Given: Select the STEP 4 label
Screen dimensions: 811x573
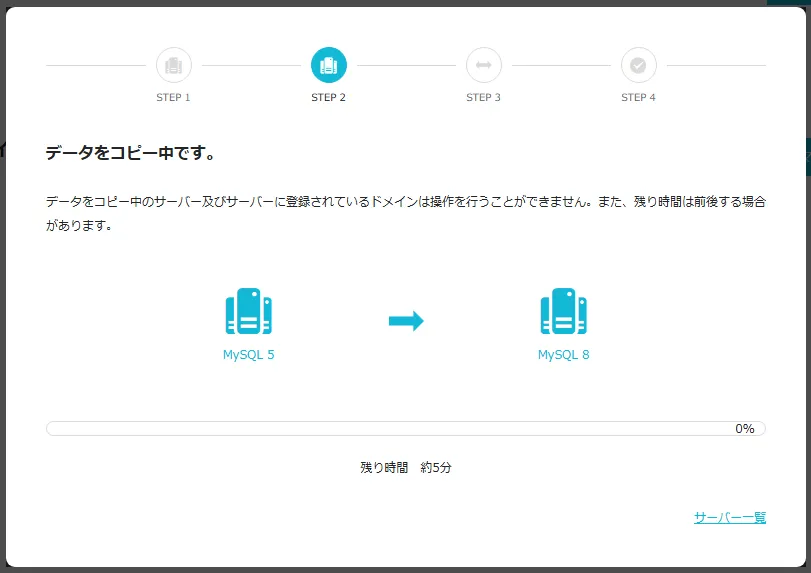Looking at the screenshot, I should click(x=638, y=98).
